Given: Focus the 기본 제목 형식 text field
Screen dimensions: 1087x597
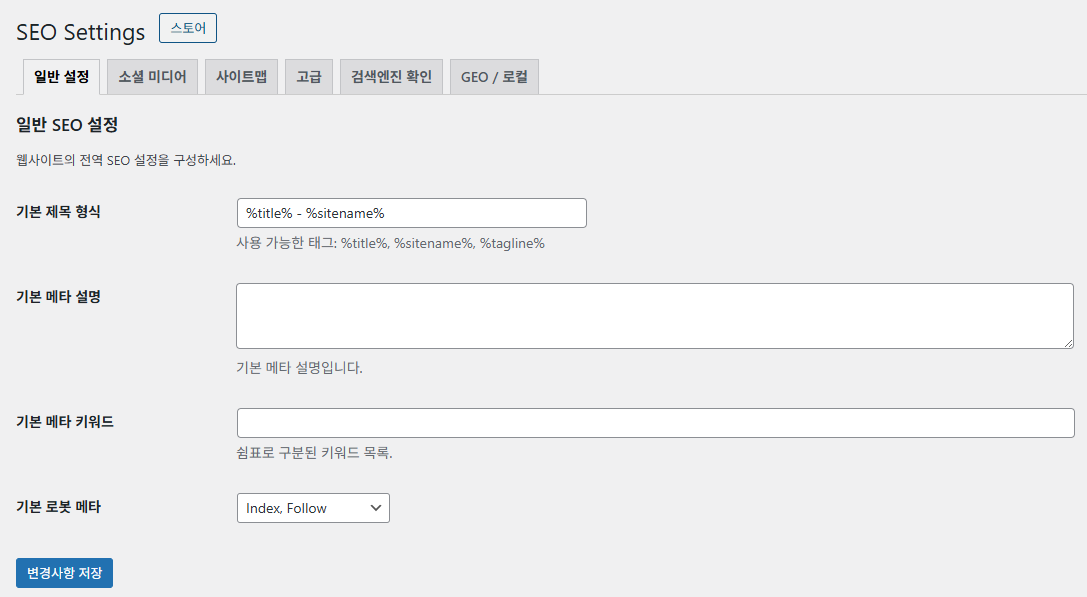Looking at the screenshot, I should tap(411, 213).
